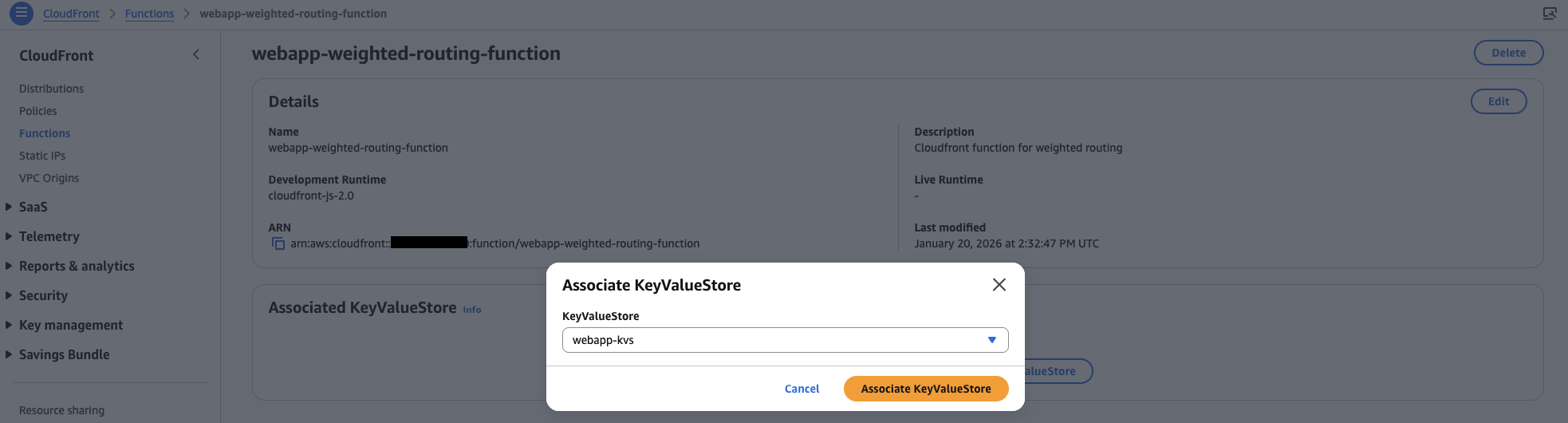Image resolution: width=1568 pixels, height=423 pixels.
Task: Open Static IPs page
Action: (42, 156)
